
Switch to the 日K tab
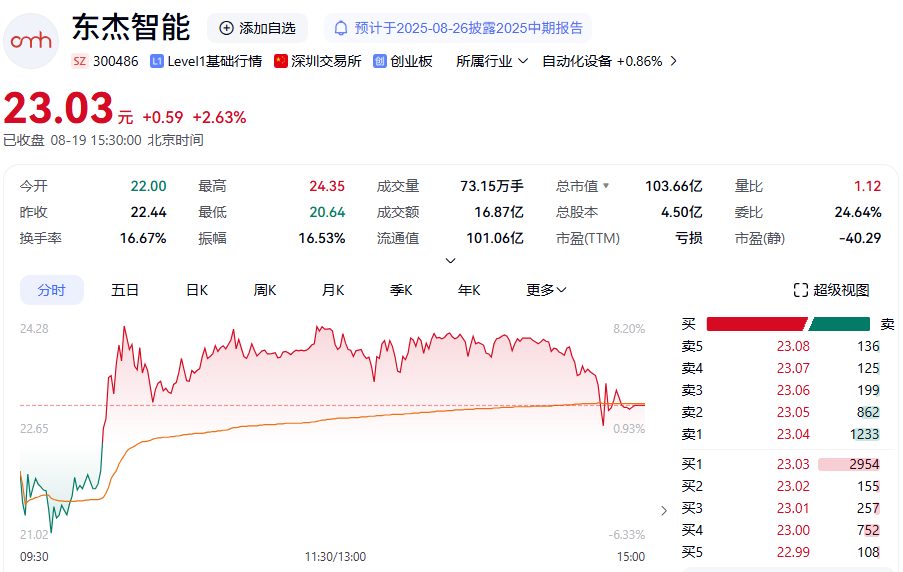tap(197, 290)
